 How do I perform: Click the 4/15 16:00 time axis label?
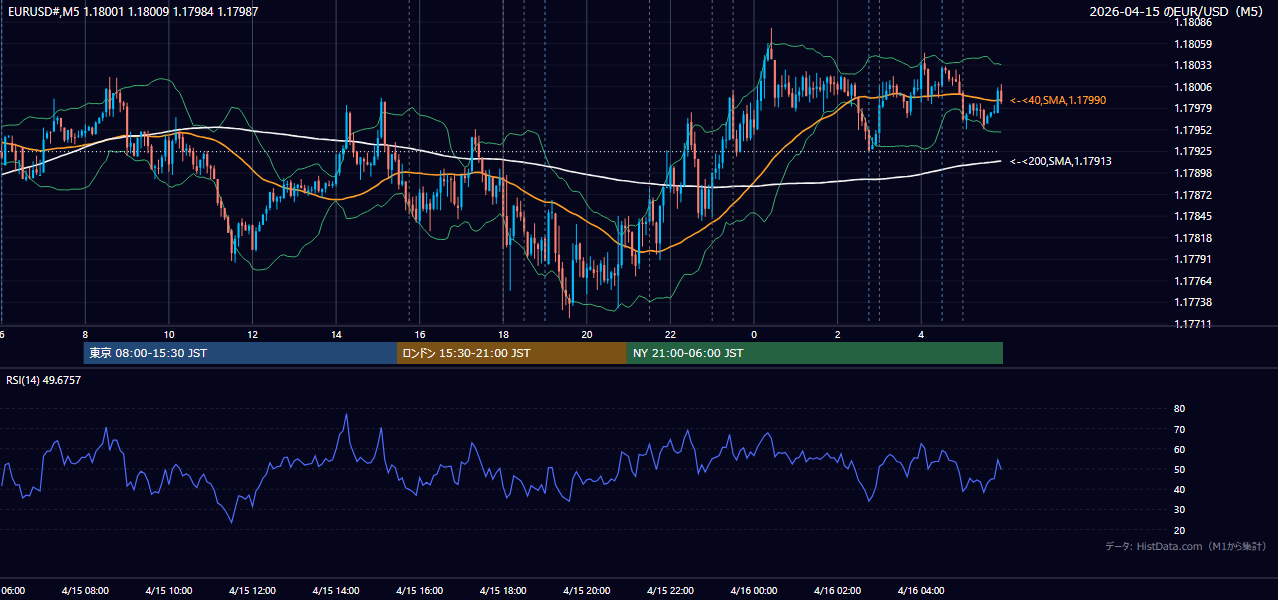click(x=419, y=591)
